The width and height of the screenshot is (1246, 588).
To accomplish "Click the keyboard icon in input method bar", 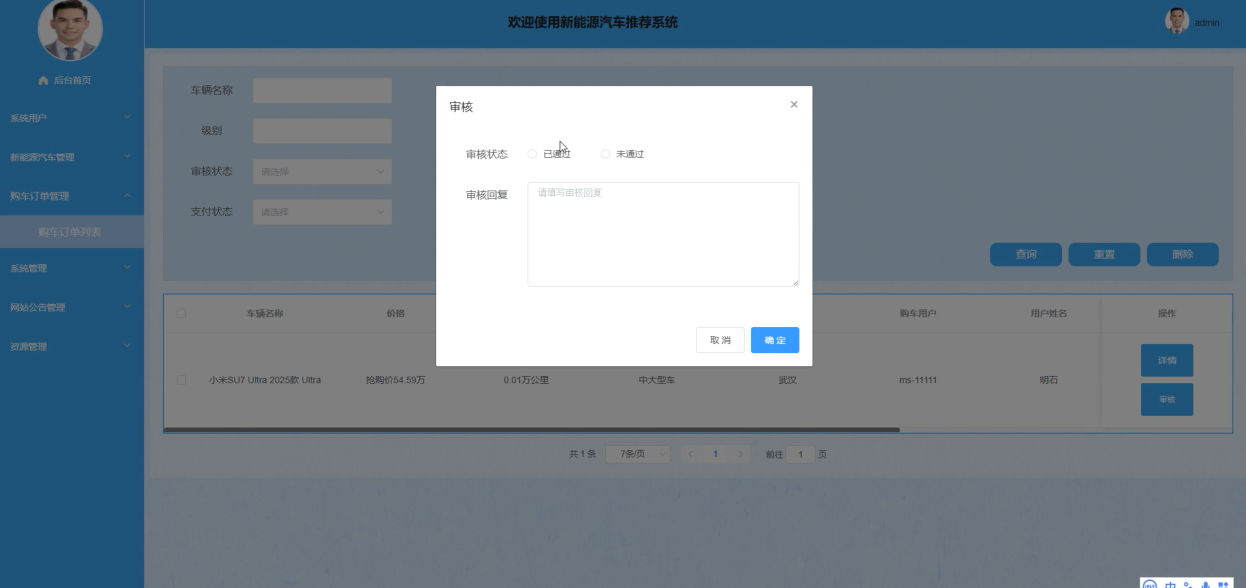I will [1170, 583].
